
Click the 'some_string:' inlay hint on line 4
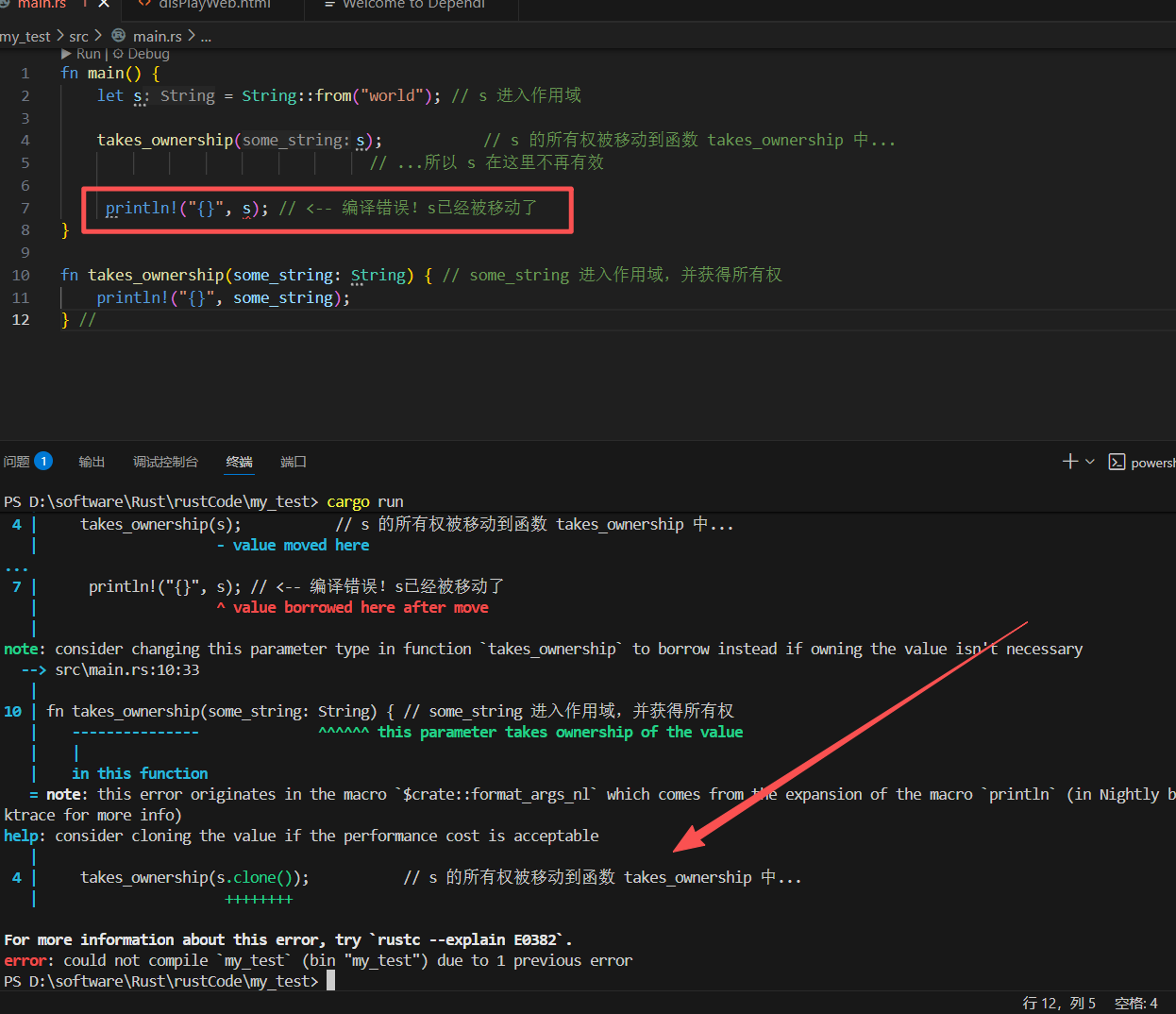295,140
